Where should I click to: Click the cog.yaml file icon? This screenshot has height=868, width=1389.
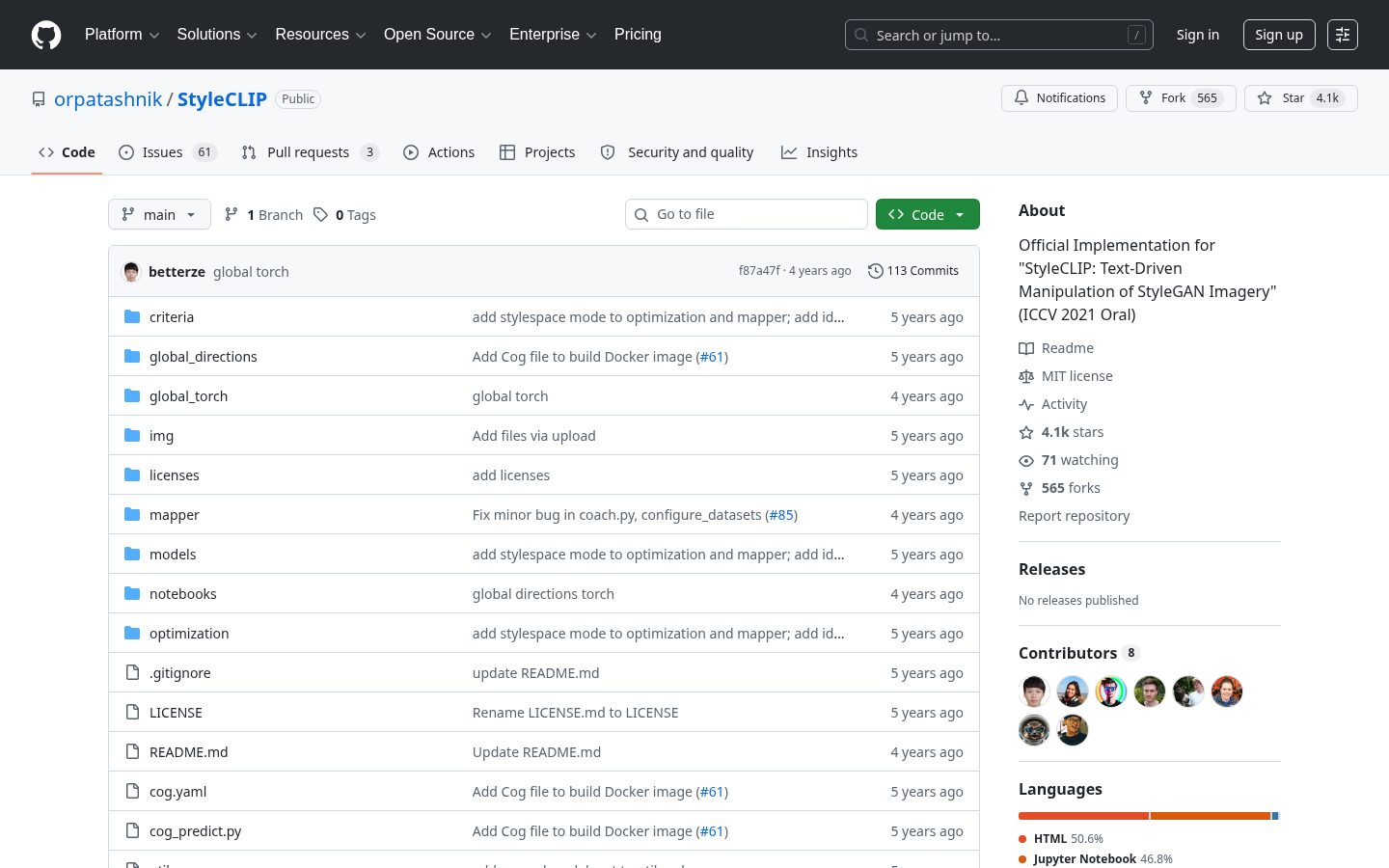coord(132,792)
